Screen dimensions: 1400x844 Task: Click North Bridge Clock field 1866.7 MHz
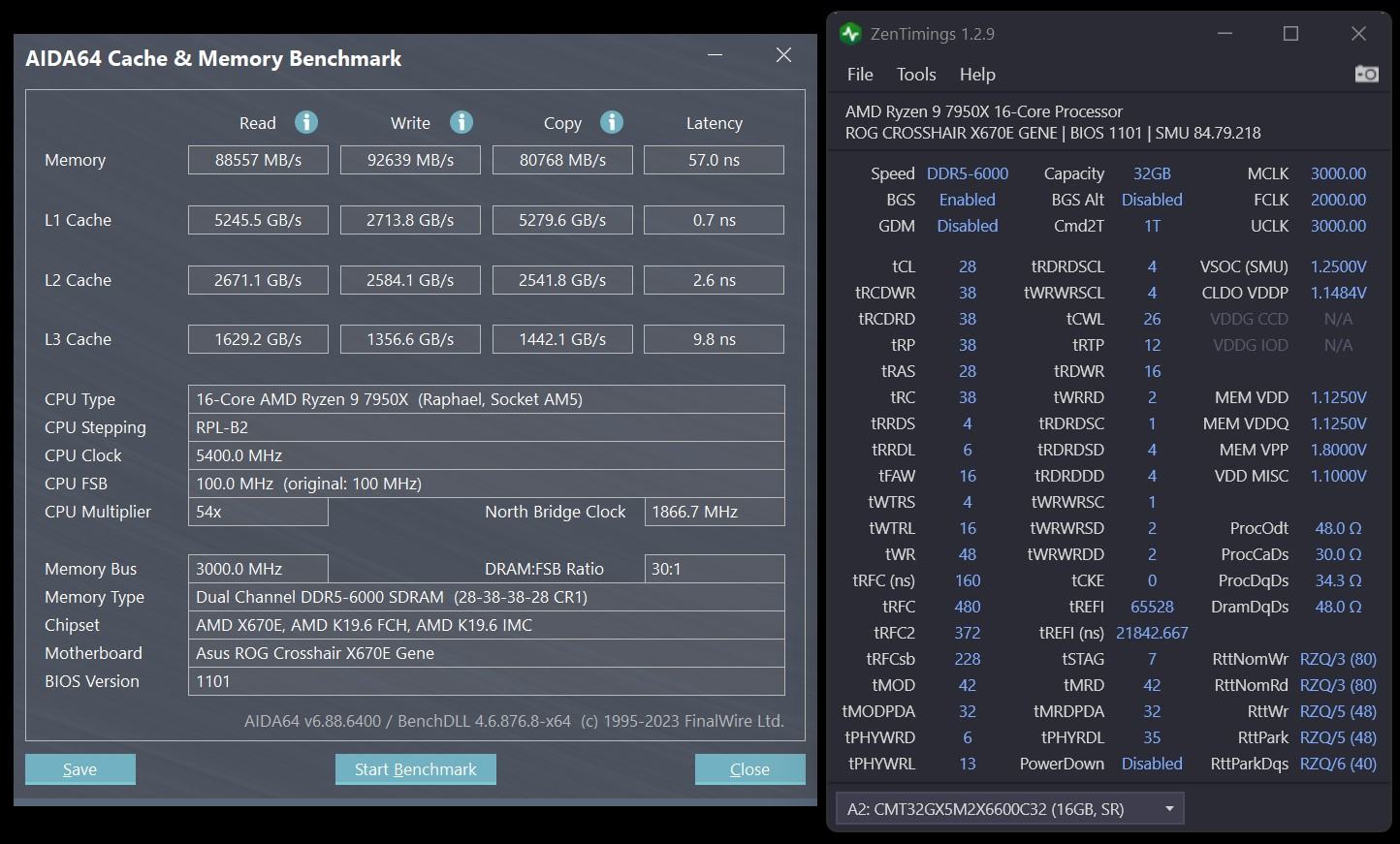715,512
